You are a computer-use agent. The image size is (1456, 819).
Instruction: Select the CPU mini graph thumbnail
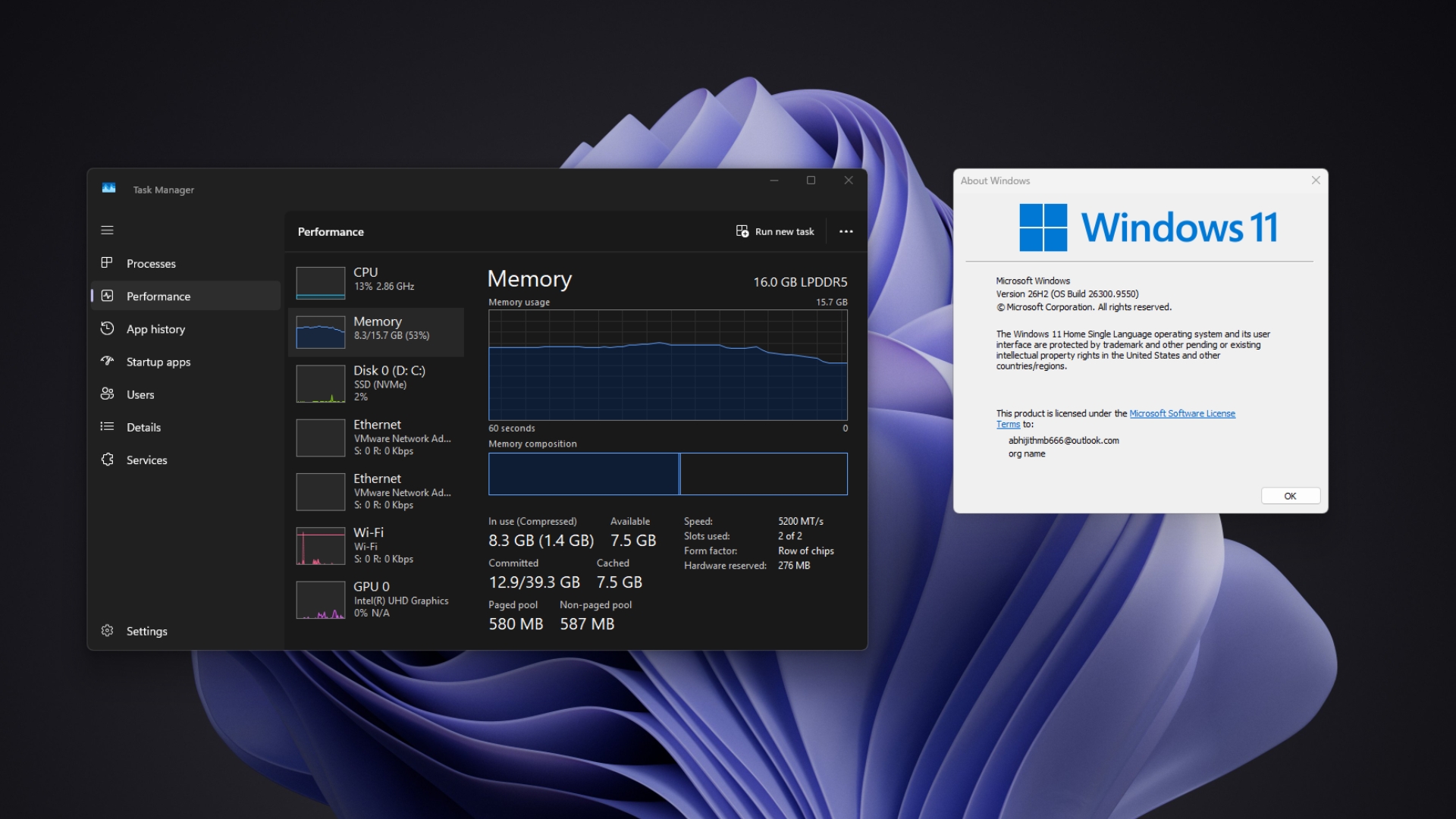(x=320, y=283)
